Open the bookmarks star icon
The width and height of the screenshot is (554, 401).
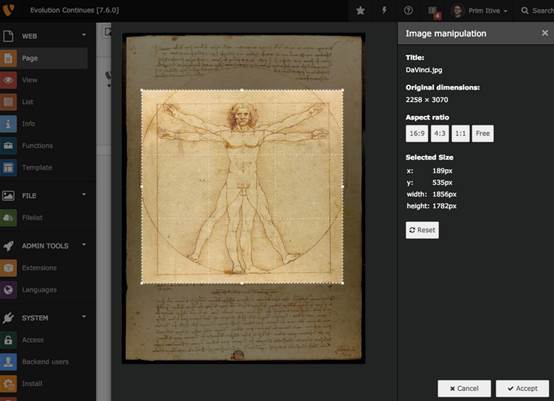click(x=360, y=11)
